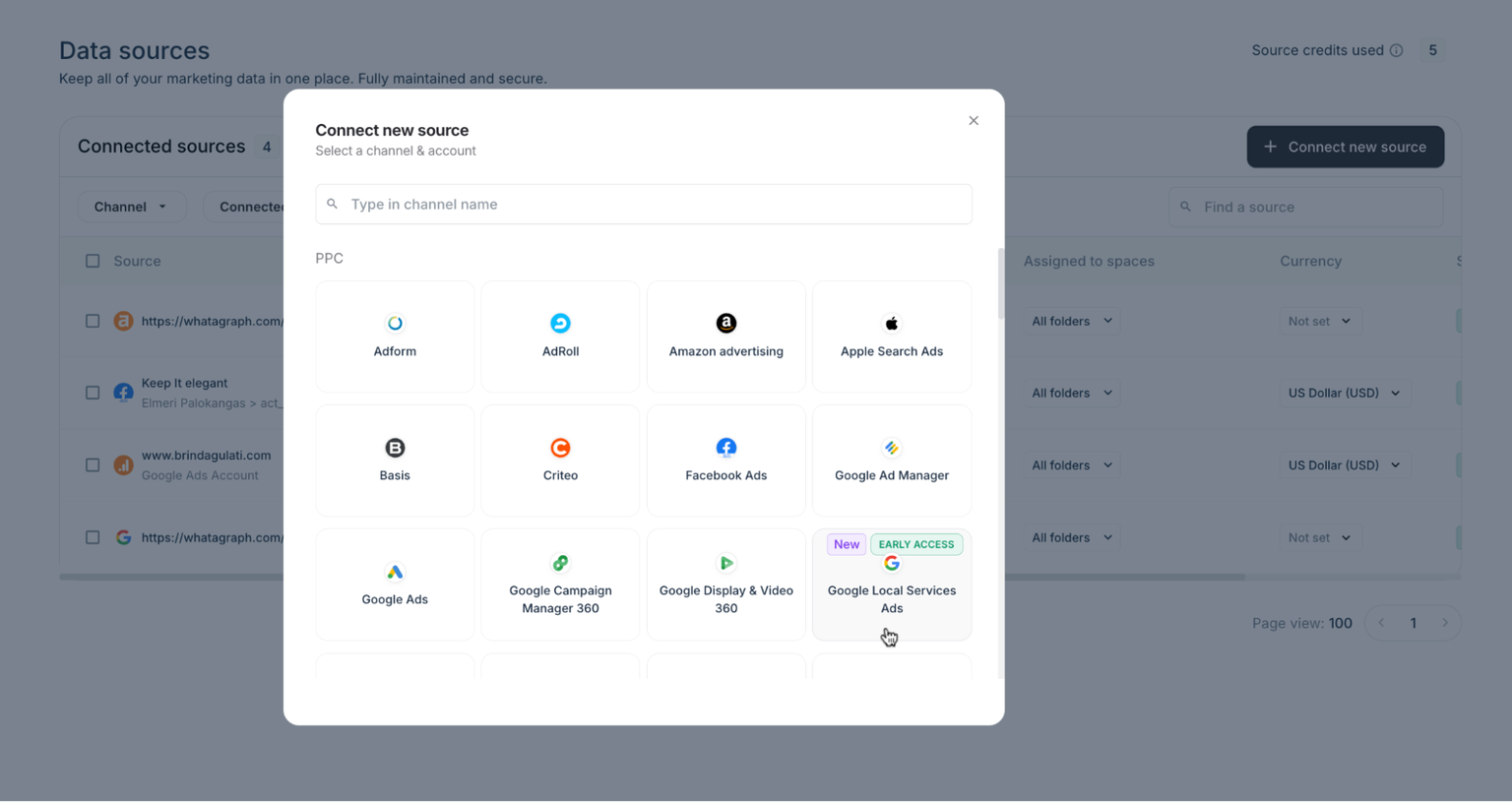This screenshot has width=1512, height=802.
Task: Select Google Local Services Ads early access source
Action: (891, 584)
